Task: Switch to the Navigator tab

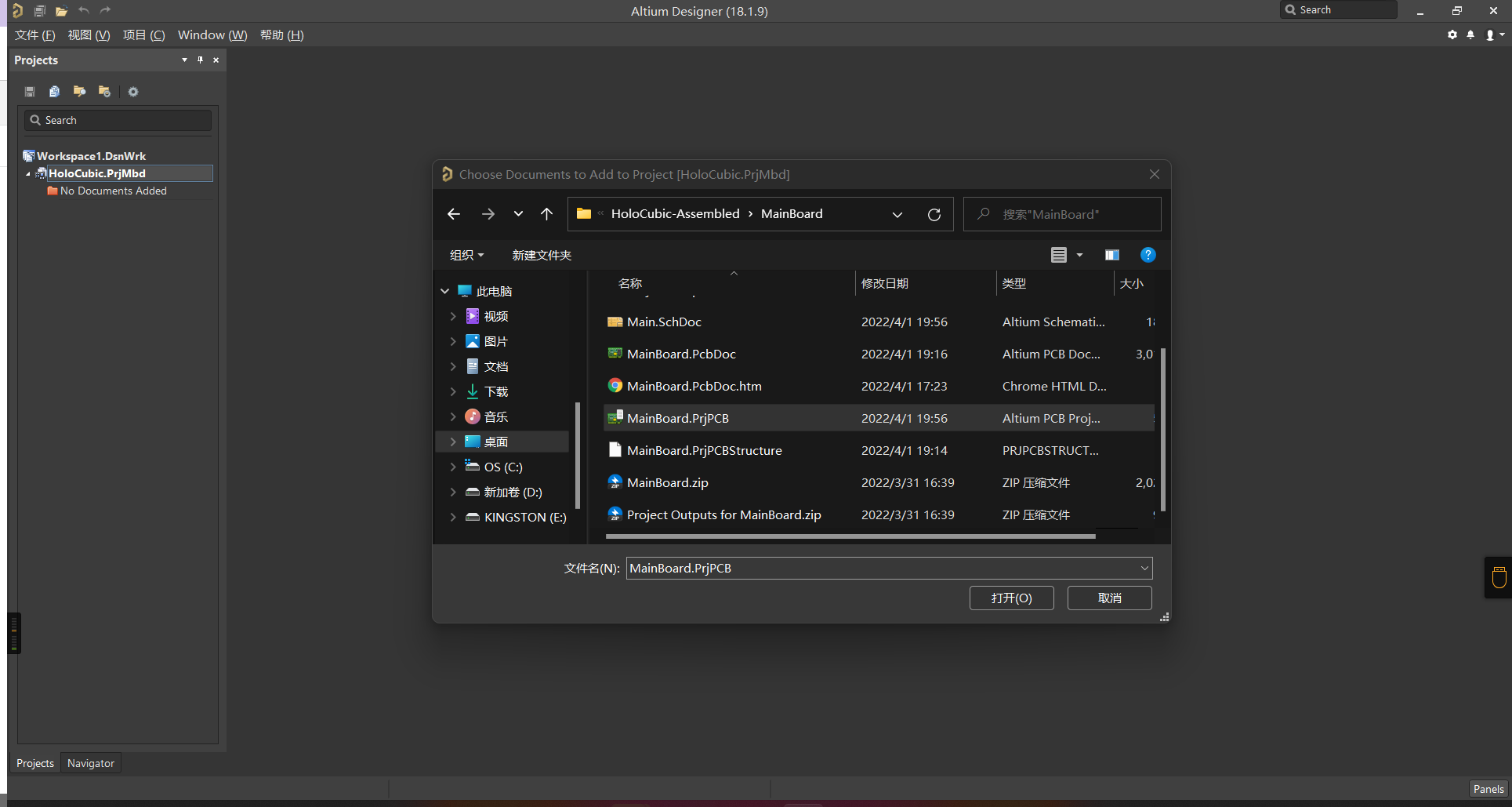Action: click(91, 763)
